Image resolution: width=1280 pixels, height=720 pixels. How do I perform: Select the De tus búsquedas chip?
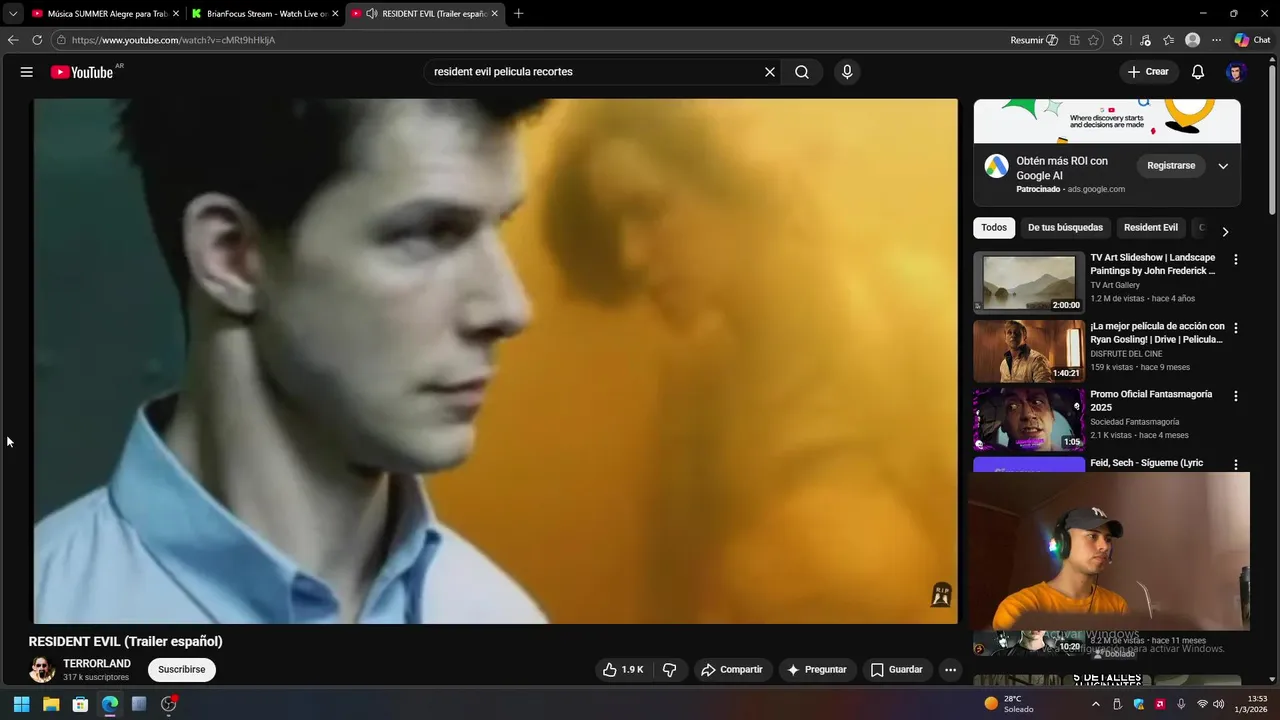tap(1065, 228)
